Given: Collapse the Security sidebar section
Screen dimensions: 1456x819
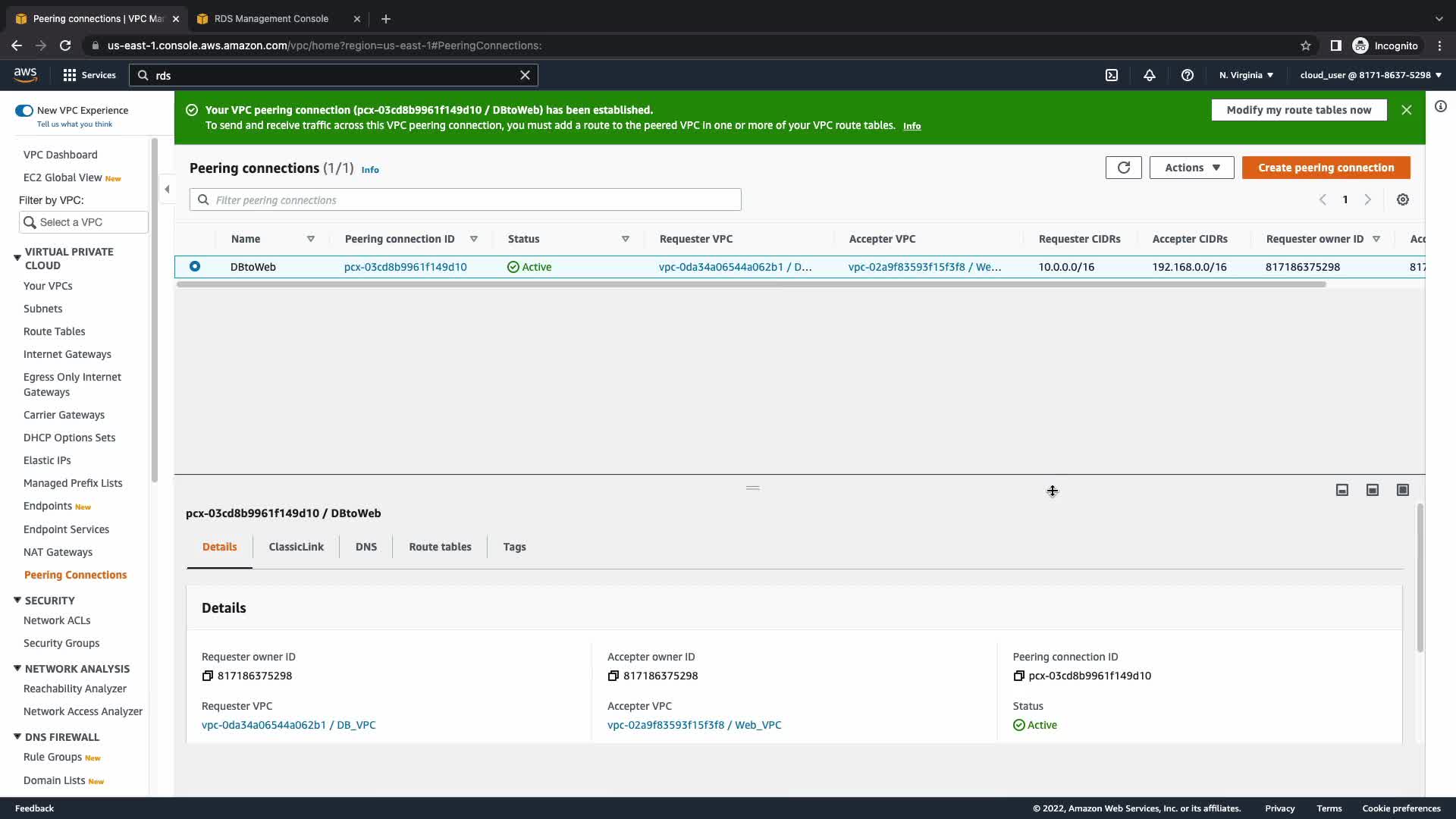Looking at the screenshot, I should tap(17, 600).
